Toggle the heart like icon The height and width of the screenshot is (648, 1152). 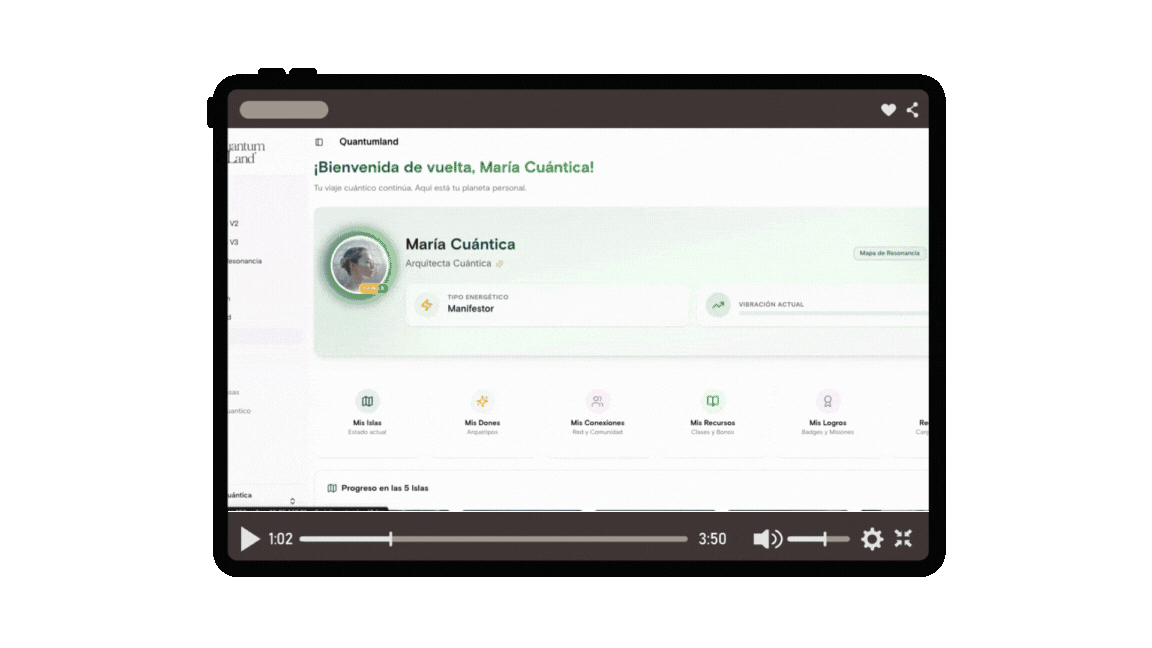pos(888,110)
